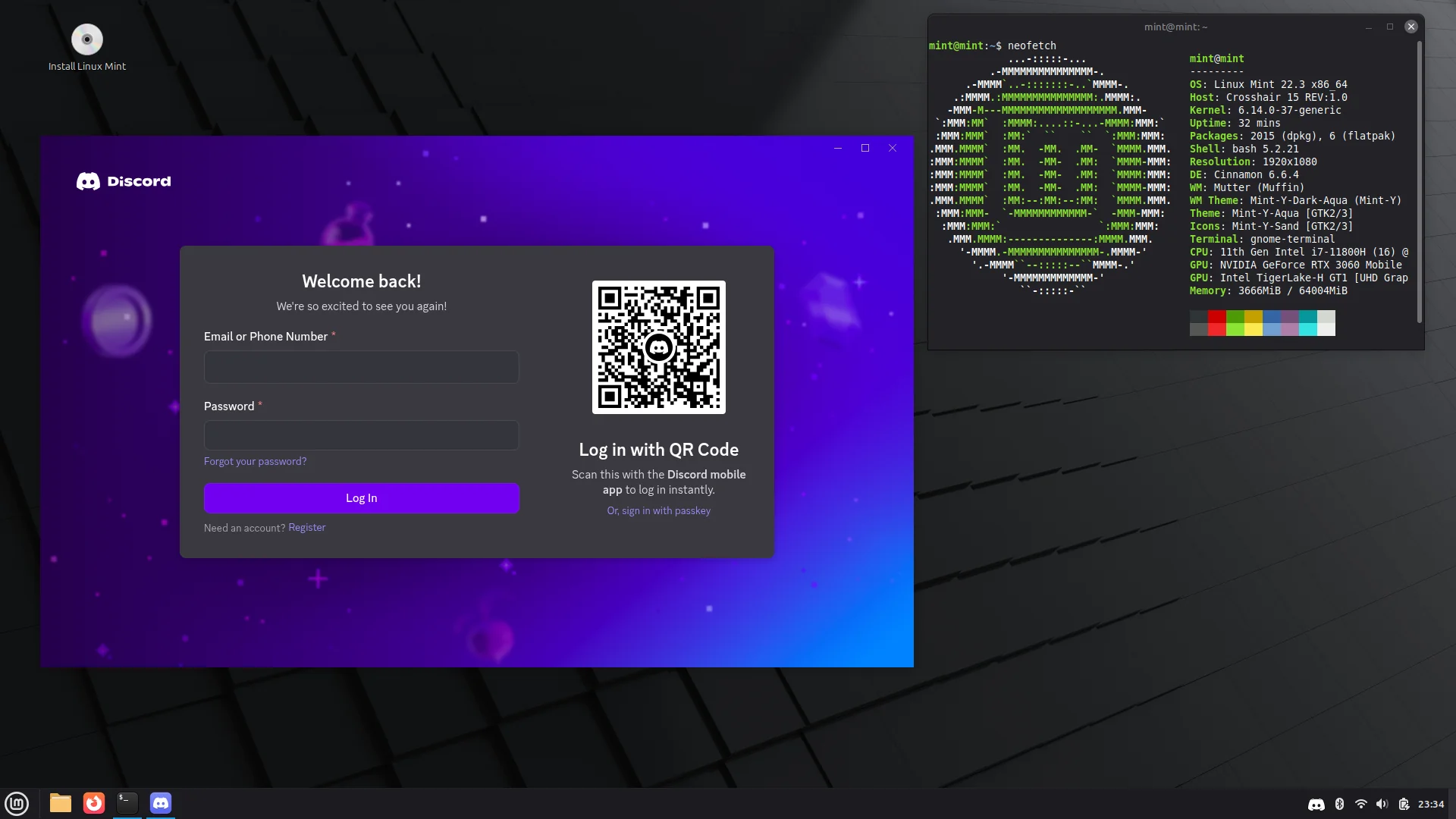Maximize the Discord window
Image resolution: width=1456 pixels, height=819 pixels.
point(865,148)
